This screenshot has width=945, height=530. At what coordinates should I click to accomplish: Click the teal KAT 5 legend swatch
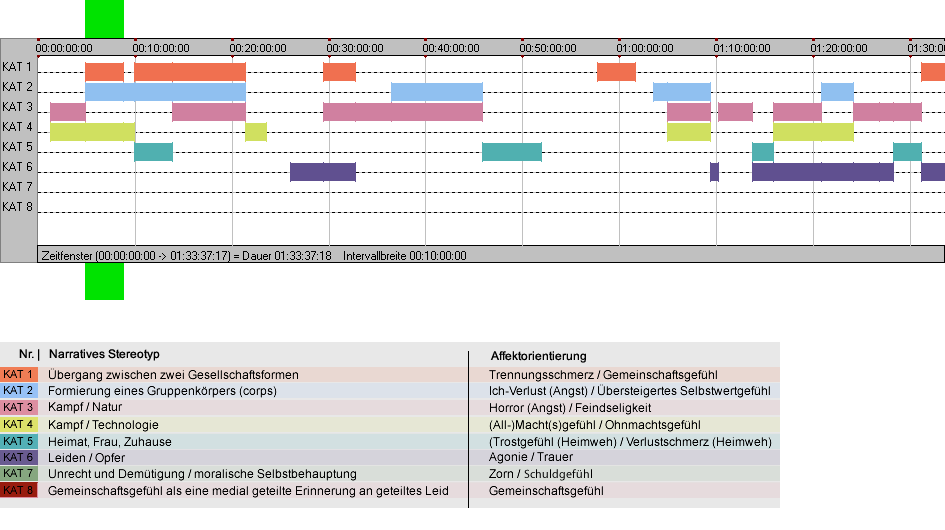pyautogui.click(x=19, y=441)
